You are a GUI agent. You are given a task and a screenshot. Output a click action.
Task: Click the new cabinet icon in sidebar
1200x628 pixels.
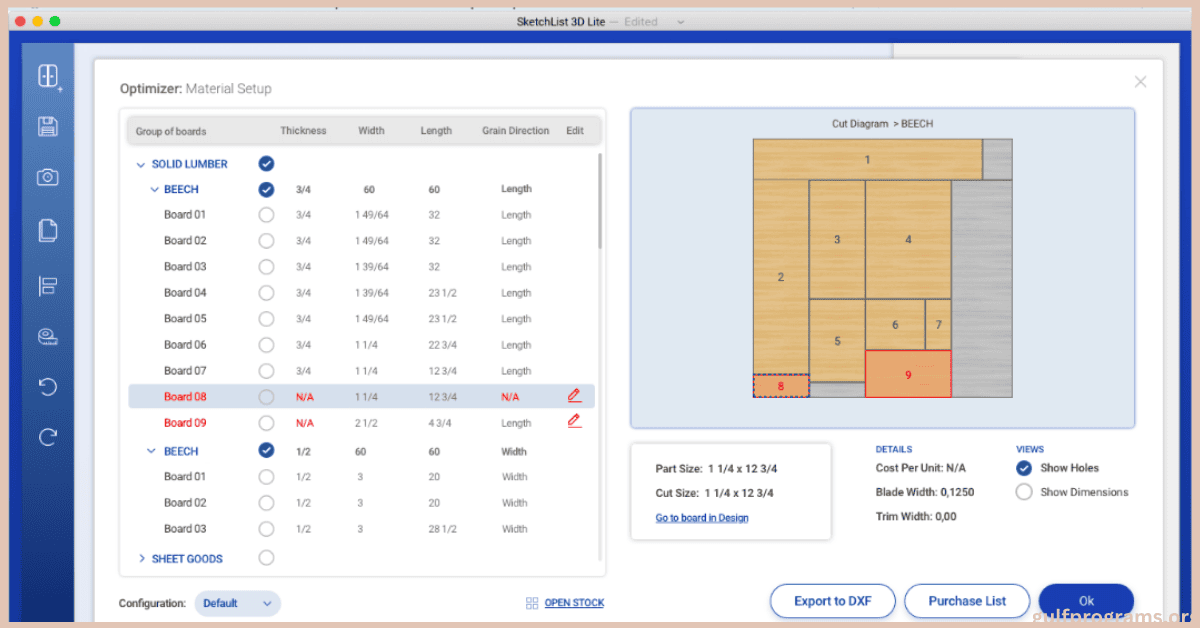point(48,76)
